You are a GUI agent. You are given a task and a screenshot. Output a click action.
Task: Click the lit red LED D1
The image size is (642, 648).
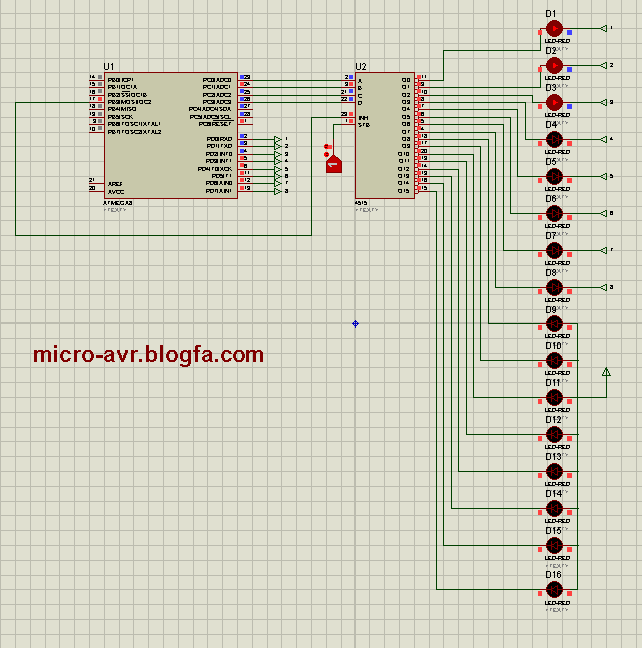555,29
